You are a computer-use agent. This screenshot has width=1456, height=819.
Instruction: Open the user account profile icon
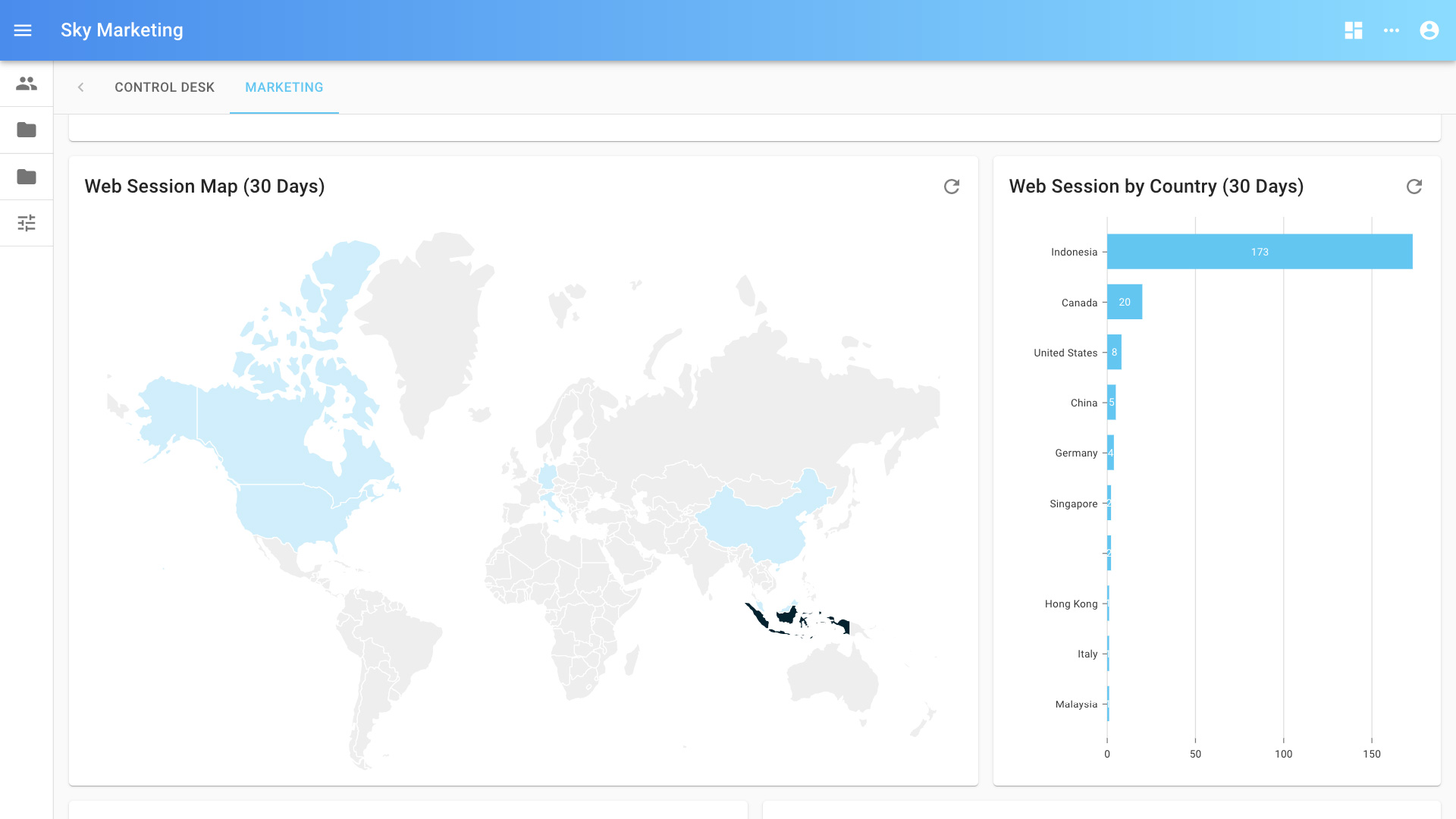pyautogui.click(x=1429, y=30)
